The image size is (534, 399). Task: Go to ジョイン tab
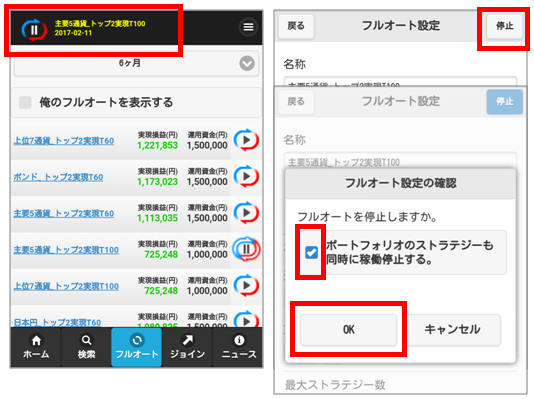tap(187, 347)
